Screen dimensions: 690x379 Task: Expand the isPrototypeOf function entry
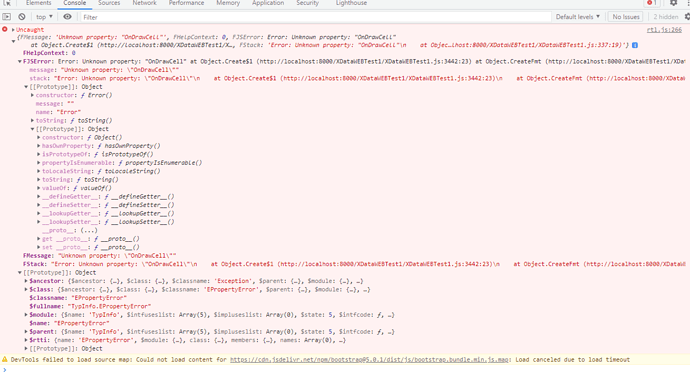39,154
